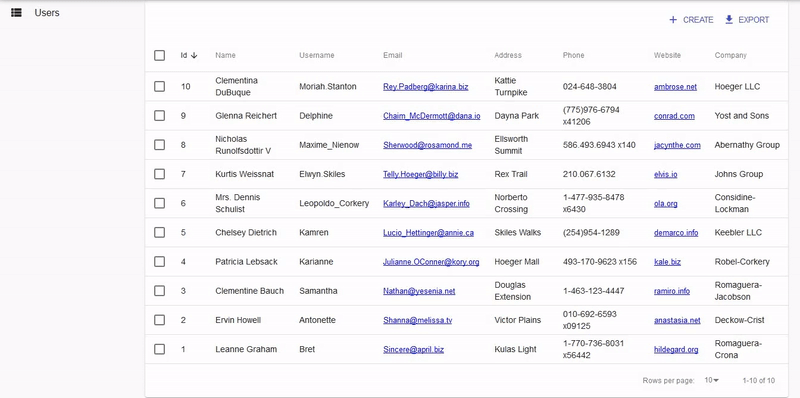
Task: Sort by the Company column header
Action: [x=731, y=55]
